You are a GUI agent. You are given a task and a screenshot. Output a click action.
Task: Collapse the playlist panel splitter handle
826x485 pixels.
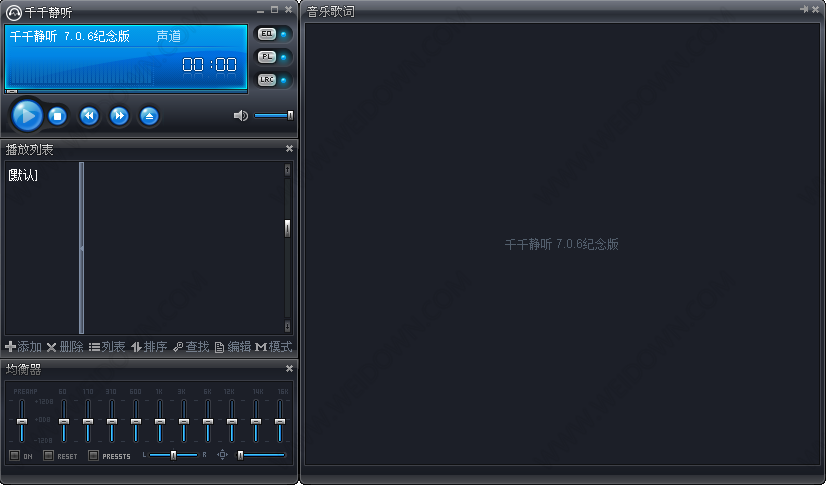point(82,248)
